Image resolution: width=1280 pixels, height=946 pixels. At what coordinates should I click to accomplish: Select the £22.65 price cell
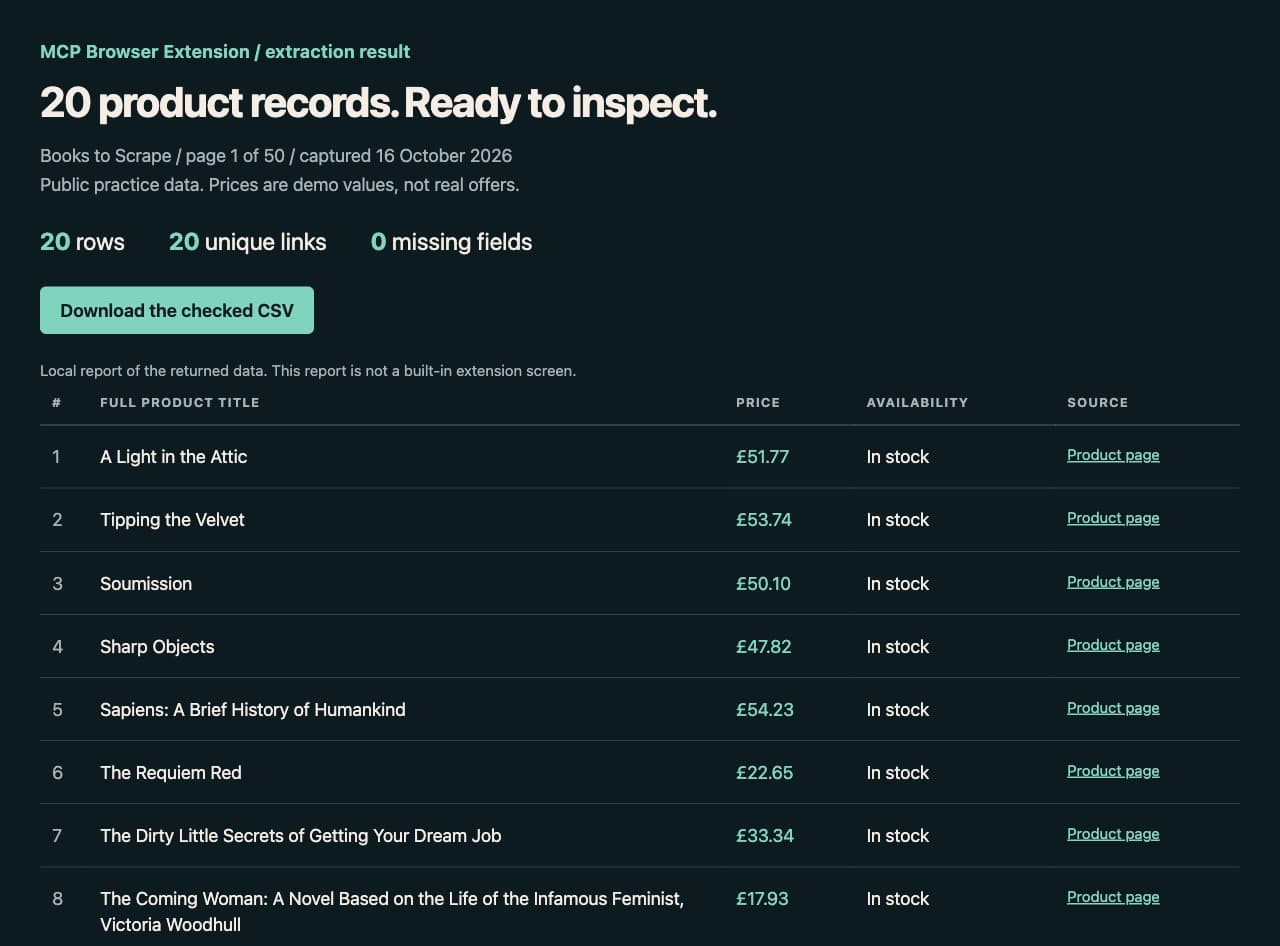pyautogui.click(x=765, y=773)
